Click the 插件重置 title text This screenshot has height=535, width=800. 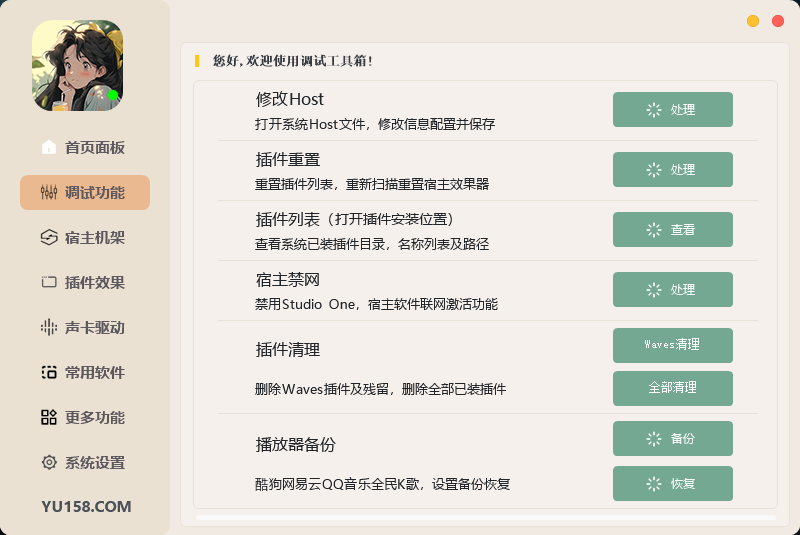[x=288, y=160]
